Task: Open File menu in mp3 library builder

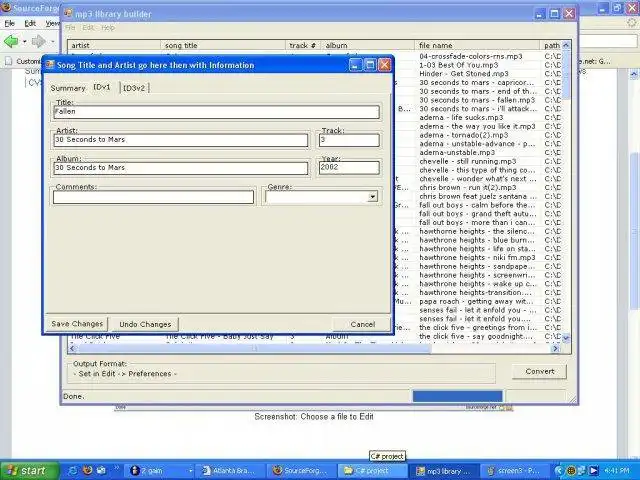Action: (70, 28)
